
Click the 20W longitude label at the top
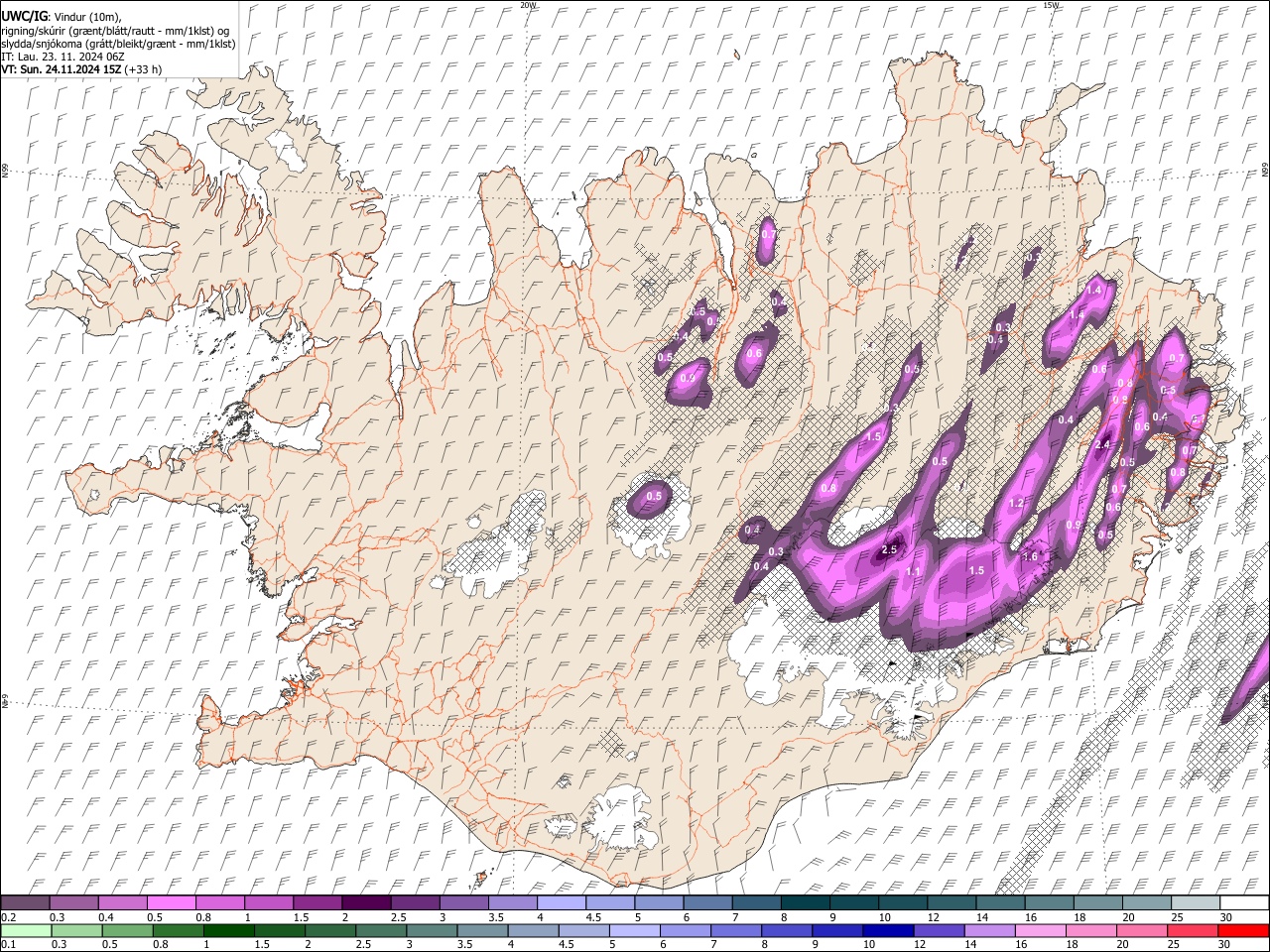coord(528,5)
